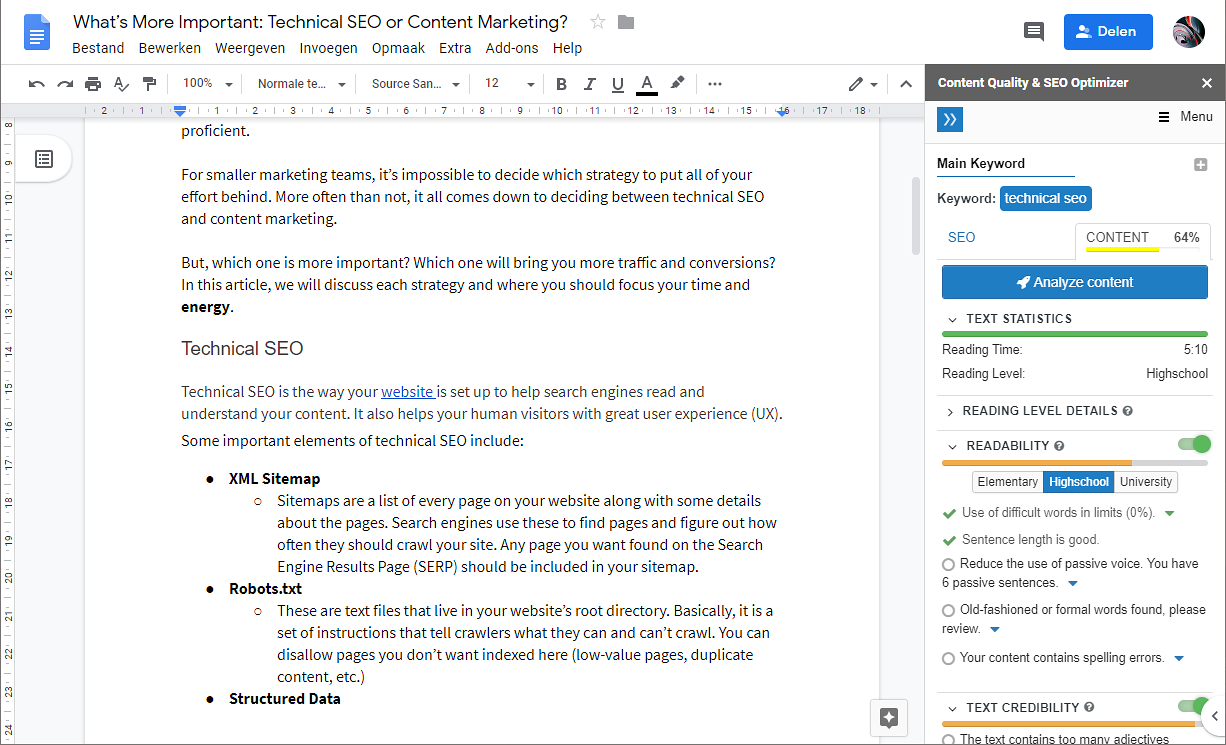
Task: Toggle Bold formatting
Action: [x=561, y=84]
